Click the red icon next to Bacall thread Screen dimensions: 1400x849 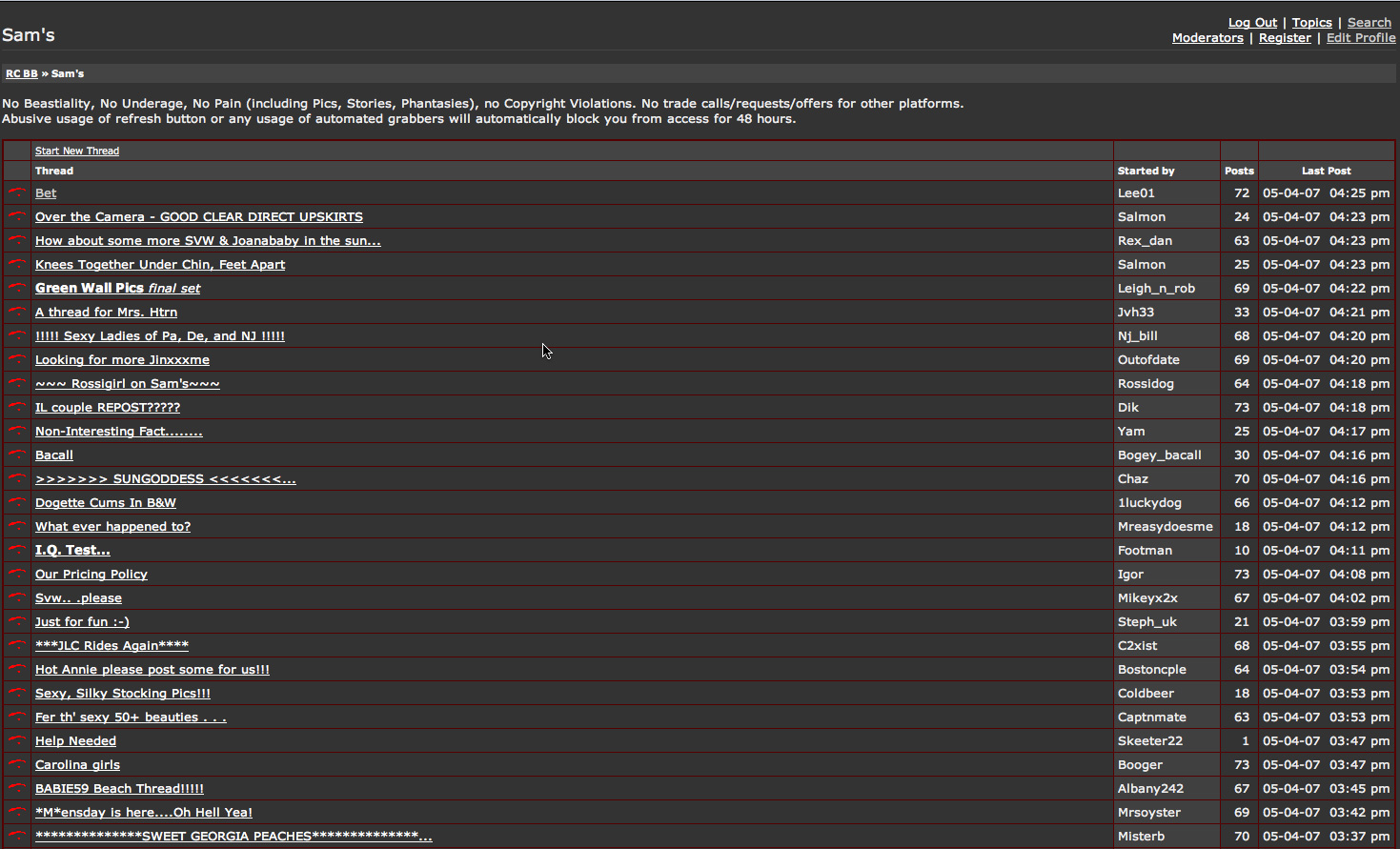click(17, 455)
